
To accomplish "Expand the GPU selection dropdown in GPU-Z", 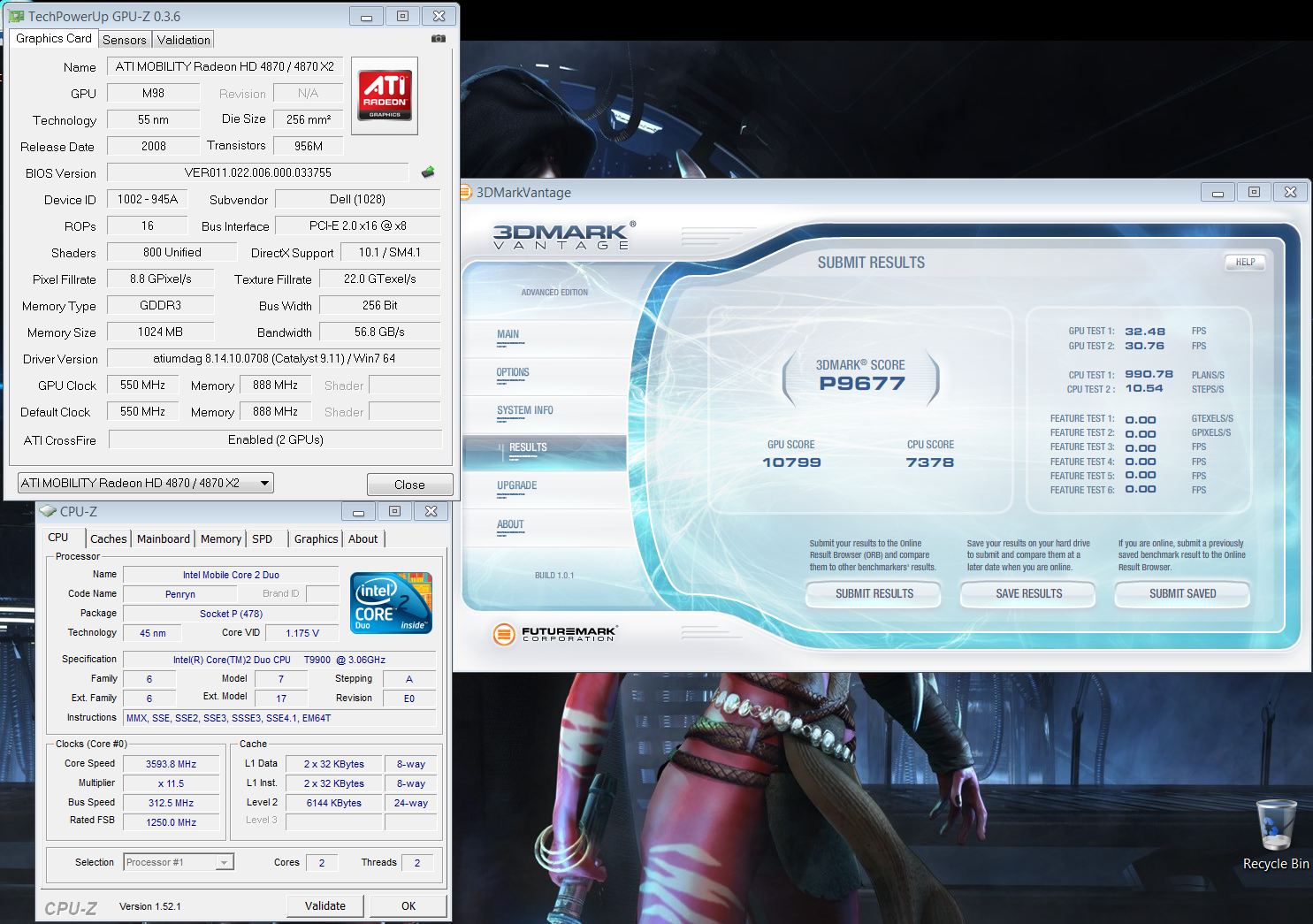I will coord(146,483).
